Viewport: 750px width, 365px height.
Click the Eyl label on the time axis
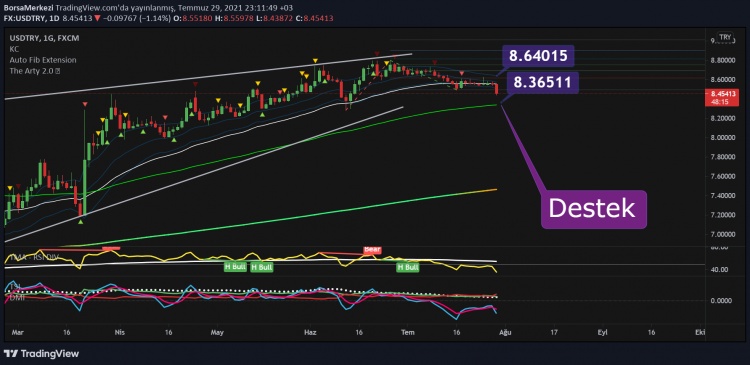602,332
